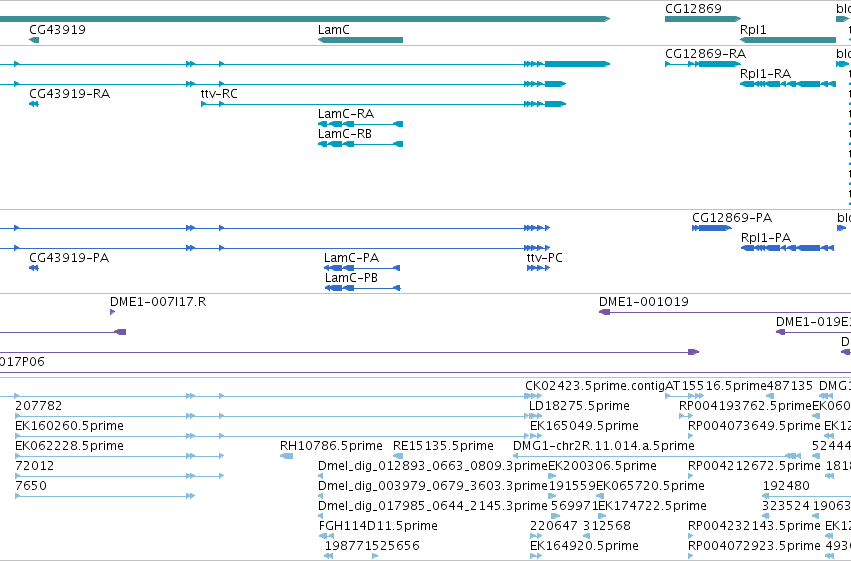The width and height of the screenshot is (851, 561).
Task: Click the Dmel_dig_017985_0644_2145.3prime label
Action: point(433,506)
